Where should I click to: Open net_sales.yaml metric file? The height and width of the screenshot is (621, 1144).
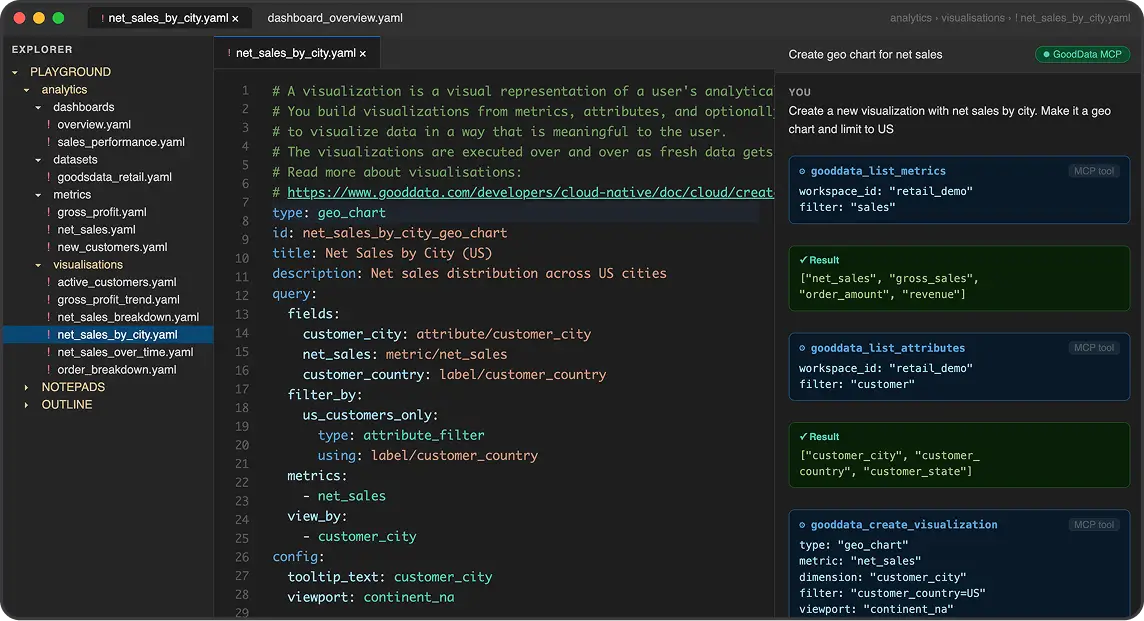pyautogui.click(x=96, y=230)
